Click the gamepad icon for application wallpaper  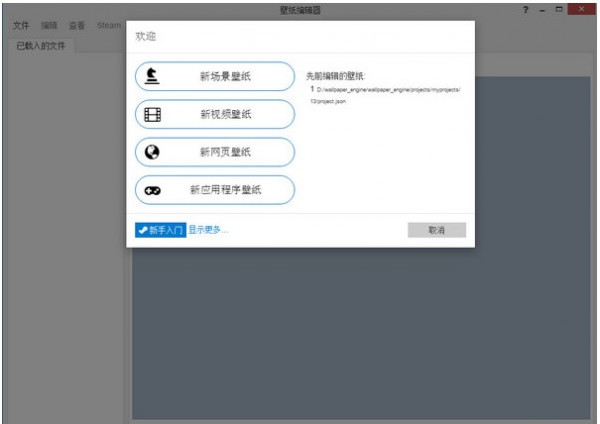[x=152, y=190]
